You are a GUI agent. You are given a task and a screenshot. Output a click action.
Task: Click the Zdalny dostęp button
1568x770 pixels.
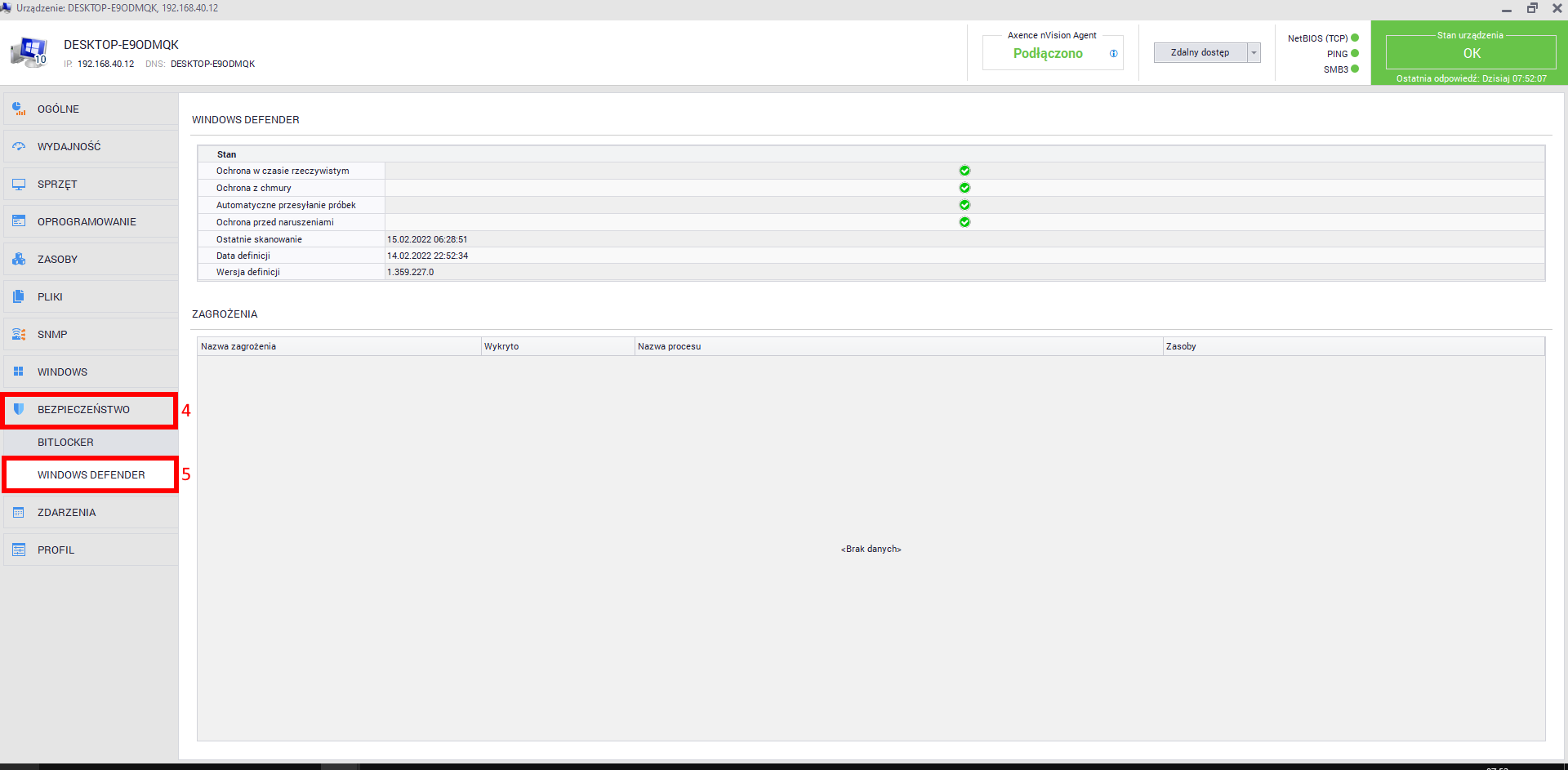[1200, 53]
